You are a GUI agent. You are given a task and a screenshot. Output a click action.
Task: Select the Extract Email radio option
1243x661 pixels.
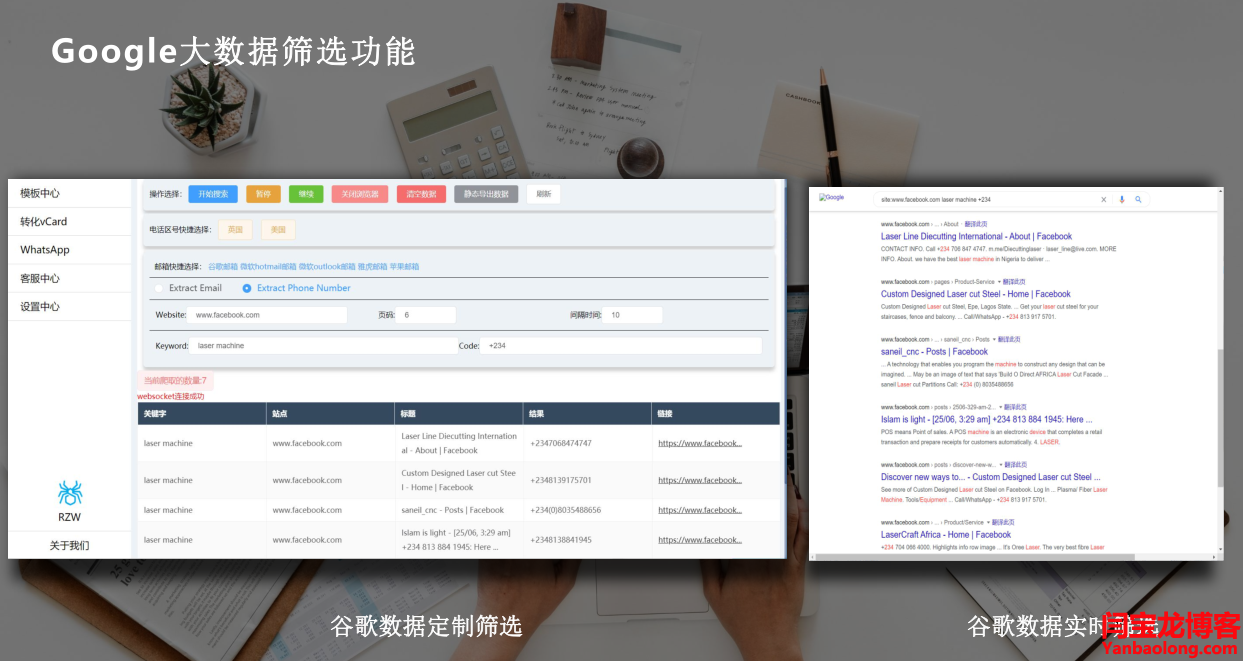coord(158,288)
